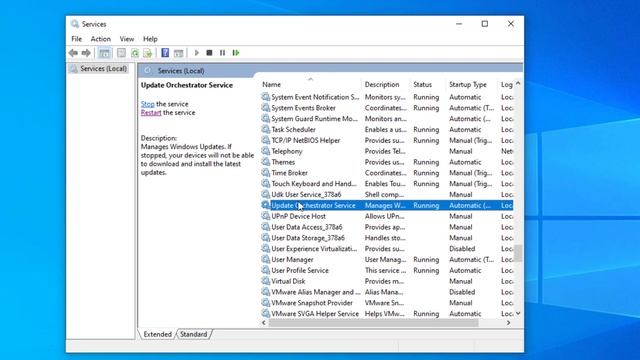This screenshot has width=640, height=360.
Task: Click the horizontal scrollbar right arrow
Action: [509, 323]
